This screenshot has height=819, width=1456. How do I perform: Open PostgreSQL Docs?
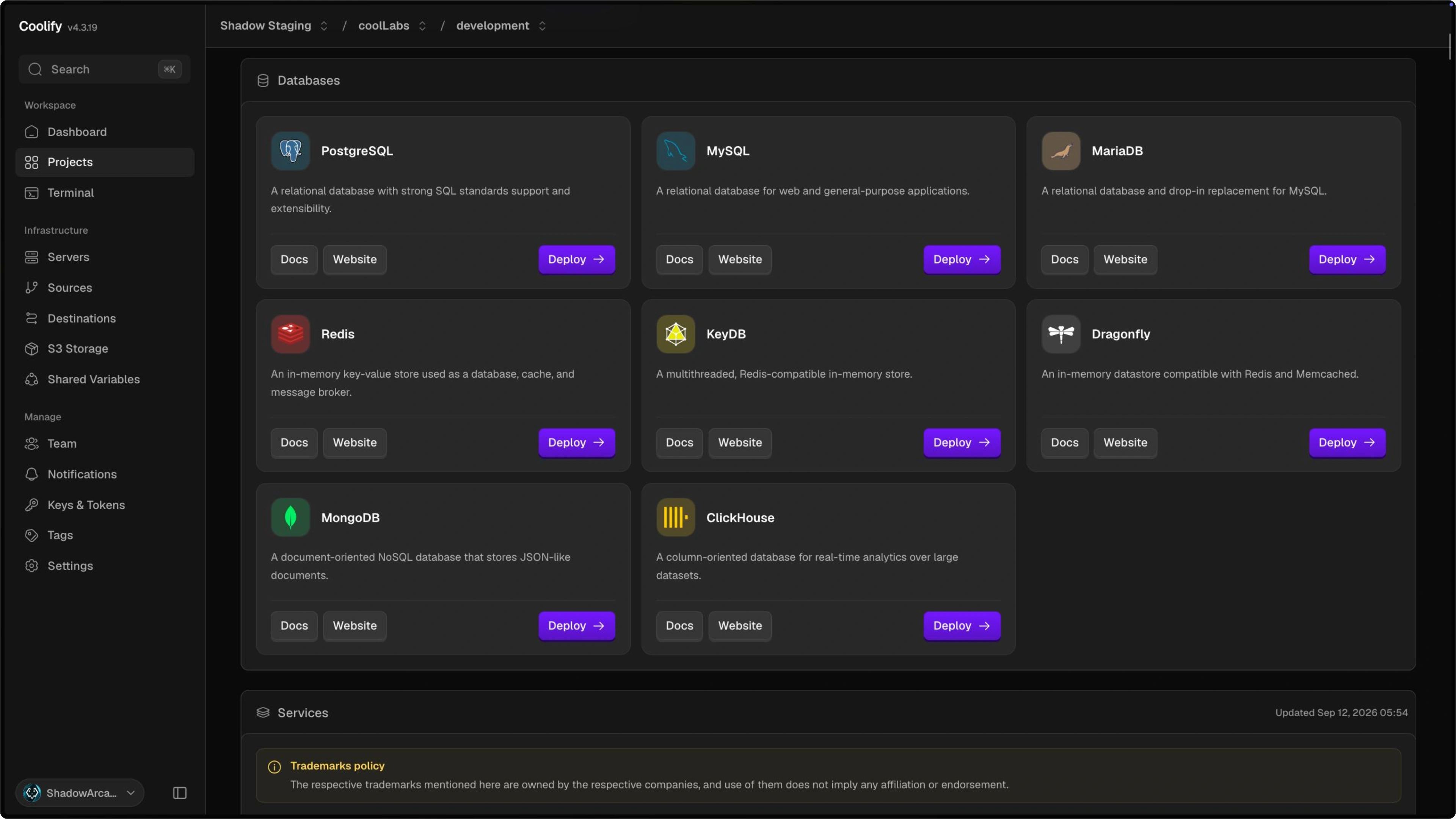point(294,259)
